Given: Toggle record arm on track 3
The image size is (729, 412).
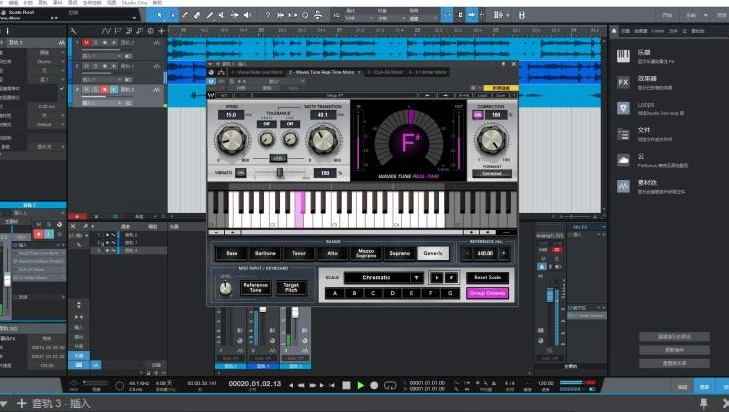Looking at the screenshot, I should coord(105,89).
